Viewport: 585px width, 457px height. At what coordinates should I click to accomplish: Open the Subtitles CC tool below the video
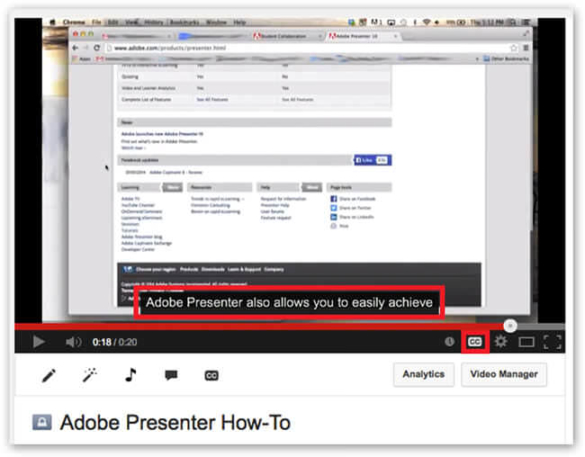[x=212, y=375]
